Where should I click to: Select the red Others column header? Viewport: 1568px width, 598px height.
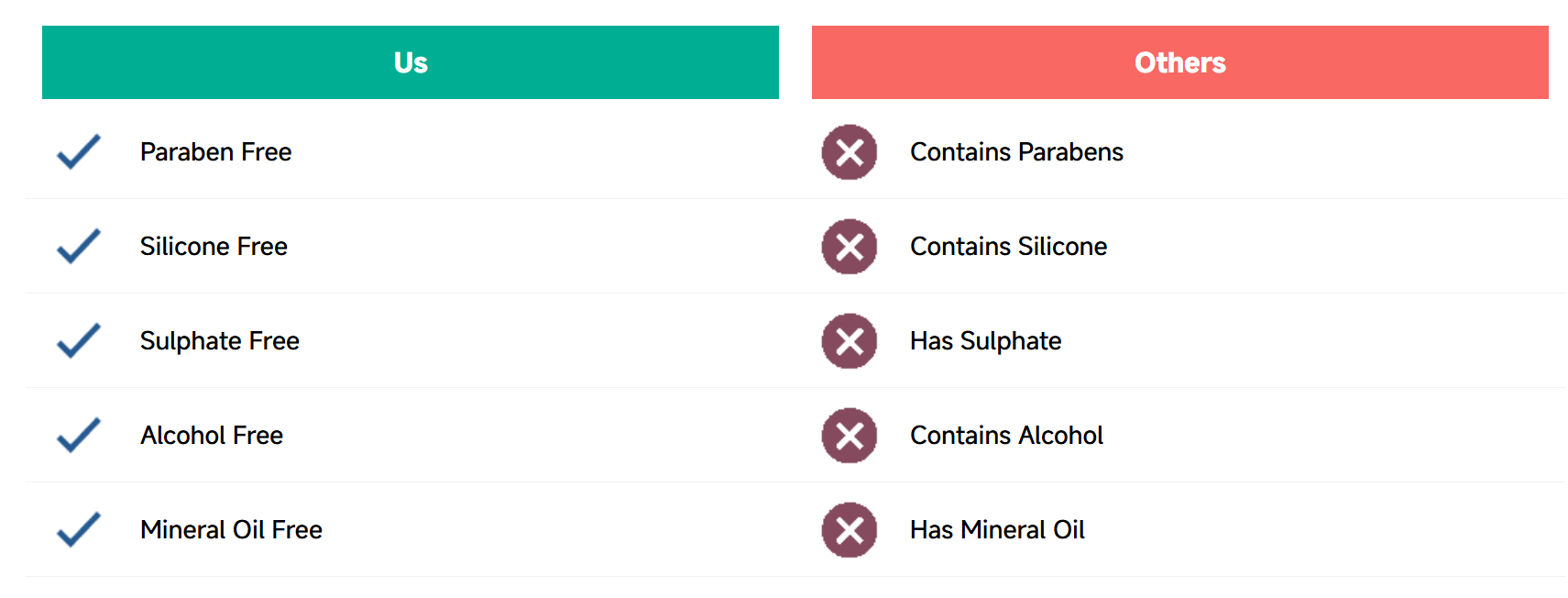point(1180,62)
